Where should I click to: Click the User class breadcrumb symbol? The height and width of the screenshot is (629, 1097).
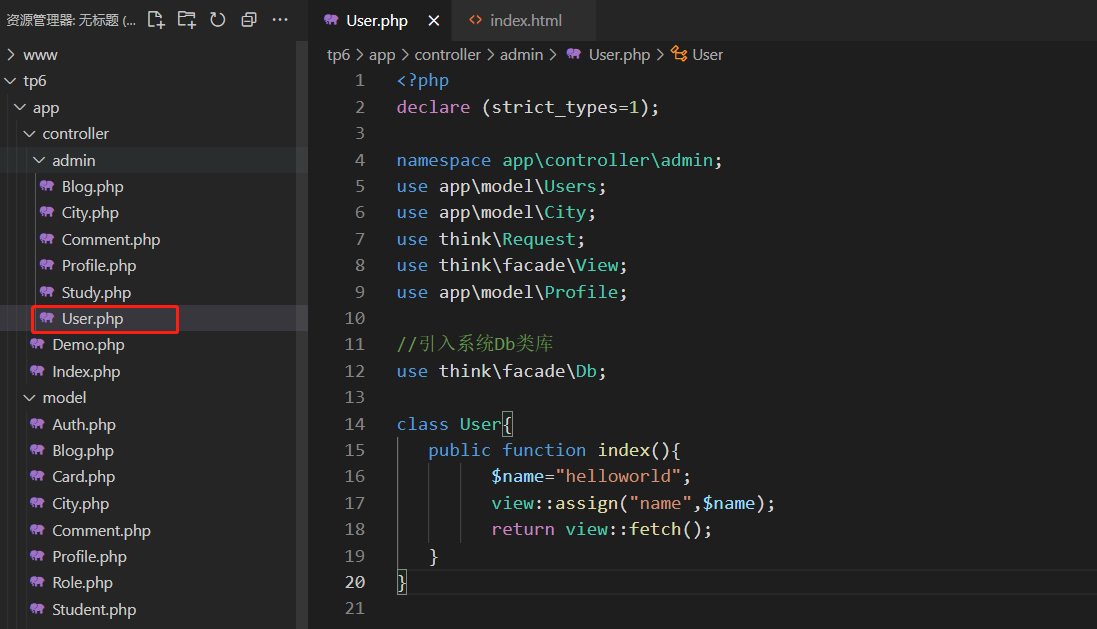click(x=707, y=55)
